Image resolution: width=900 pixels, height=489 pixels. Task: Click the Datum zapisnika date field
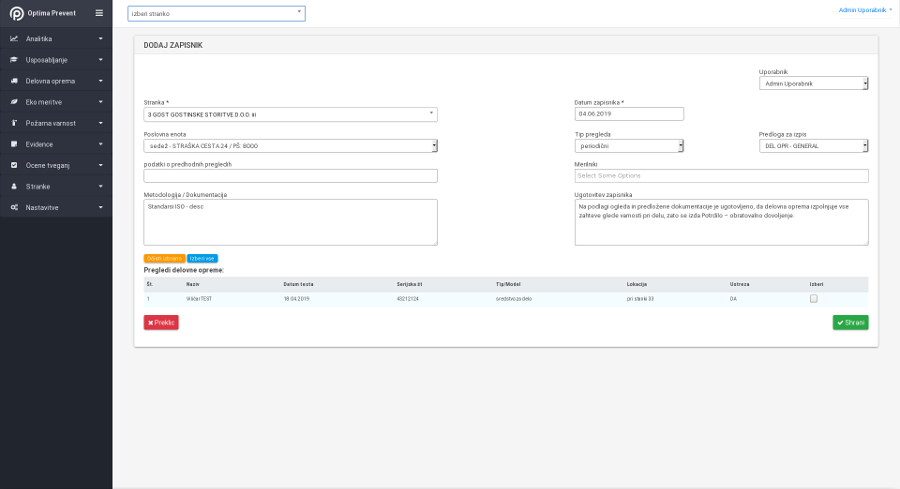(629, 114)
